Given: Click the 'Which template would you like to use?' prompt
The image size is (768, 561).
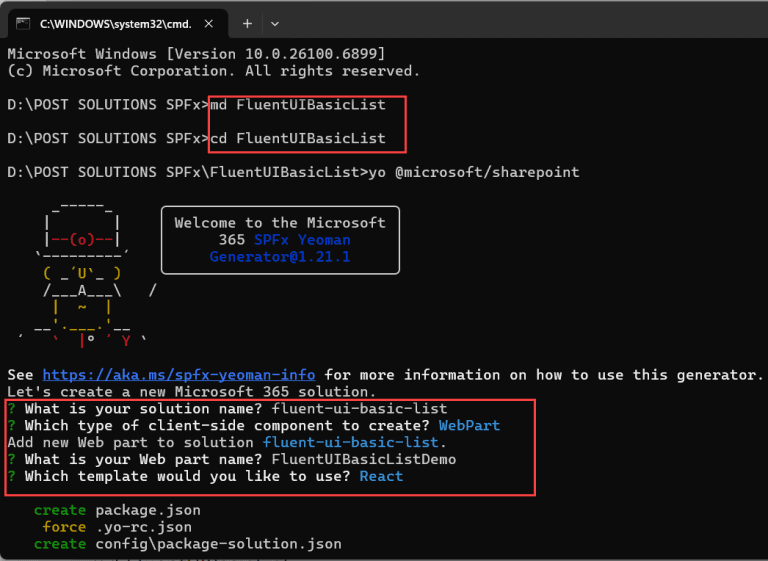Looking at the screenshot, I should point(188,476).
